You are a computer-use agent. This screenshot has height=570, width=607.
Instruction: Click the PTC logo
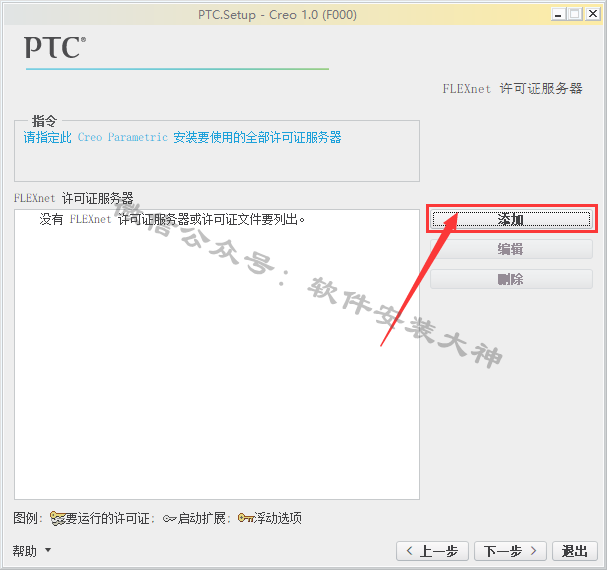pos(55,47)
